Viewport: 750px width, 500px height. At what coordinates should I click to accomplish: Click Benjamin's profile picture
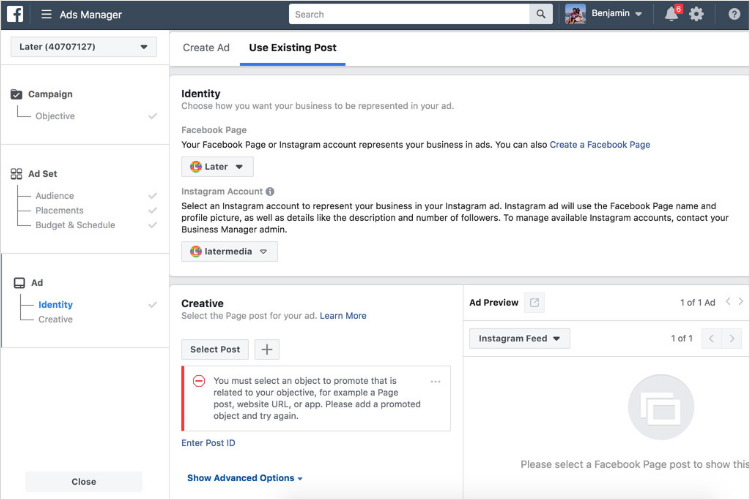pos(575,14)
